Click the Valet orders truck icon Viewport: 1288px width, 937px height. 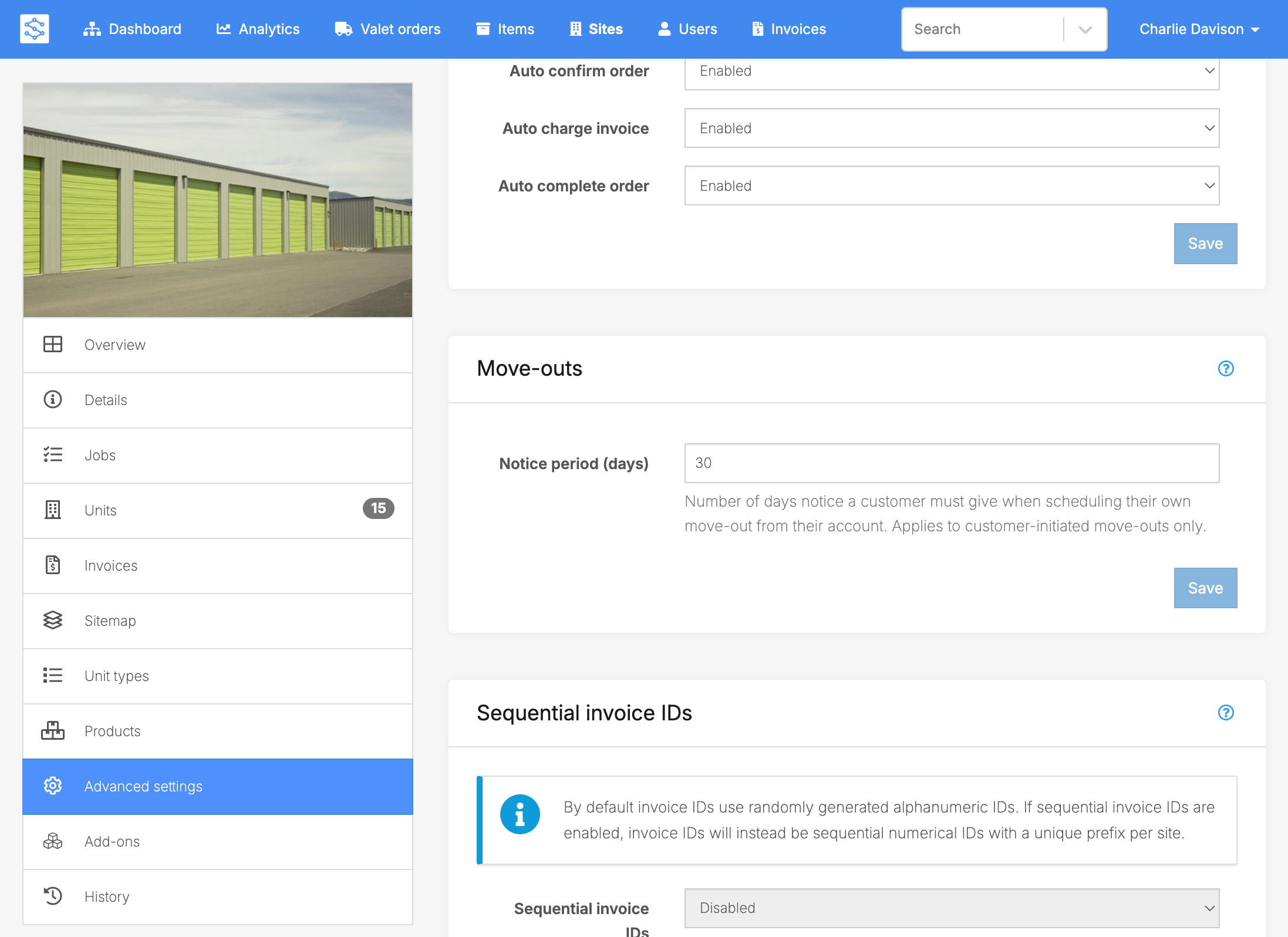click(343, 29)
